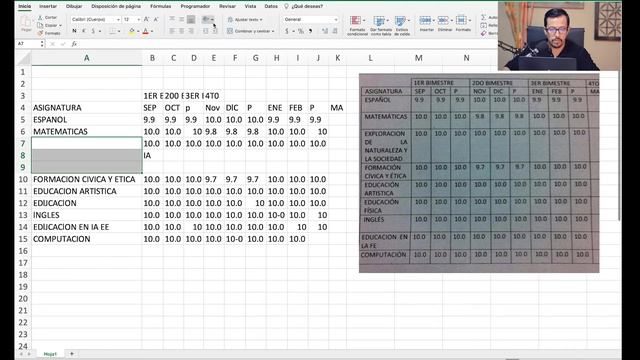Open Estilos de celda
640x360 pixels.
point(402,26)
